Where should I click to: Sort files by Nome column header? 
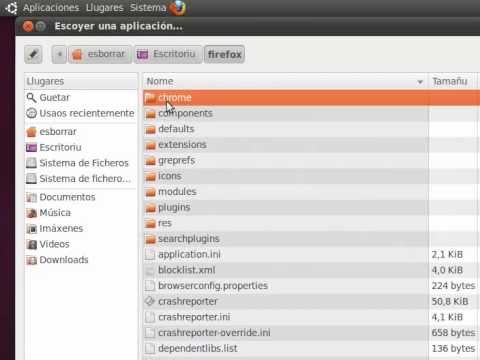(285, 81)
